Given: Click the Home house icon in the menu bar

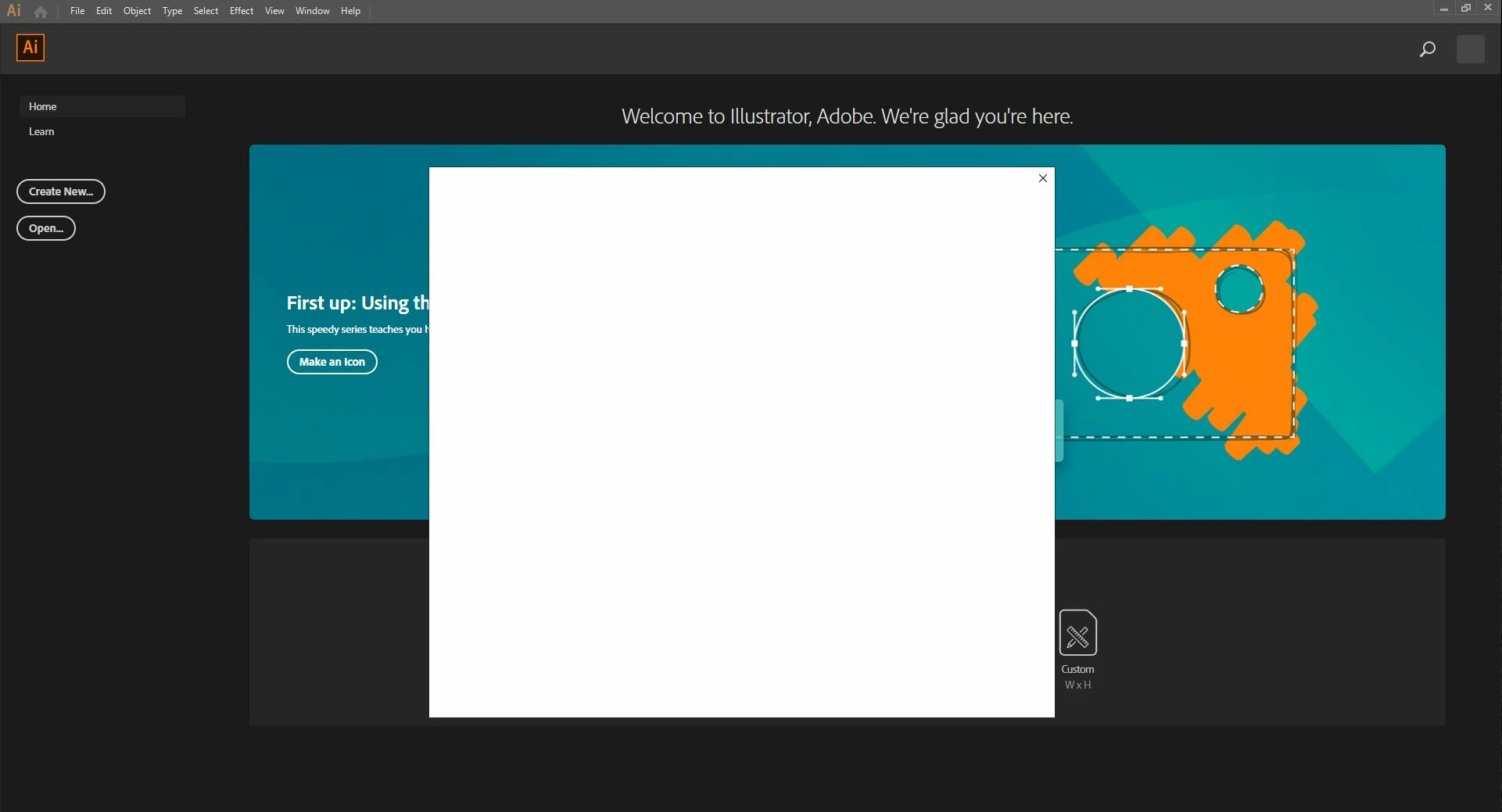Looking at the screenshot, I should [41, 12].
